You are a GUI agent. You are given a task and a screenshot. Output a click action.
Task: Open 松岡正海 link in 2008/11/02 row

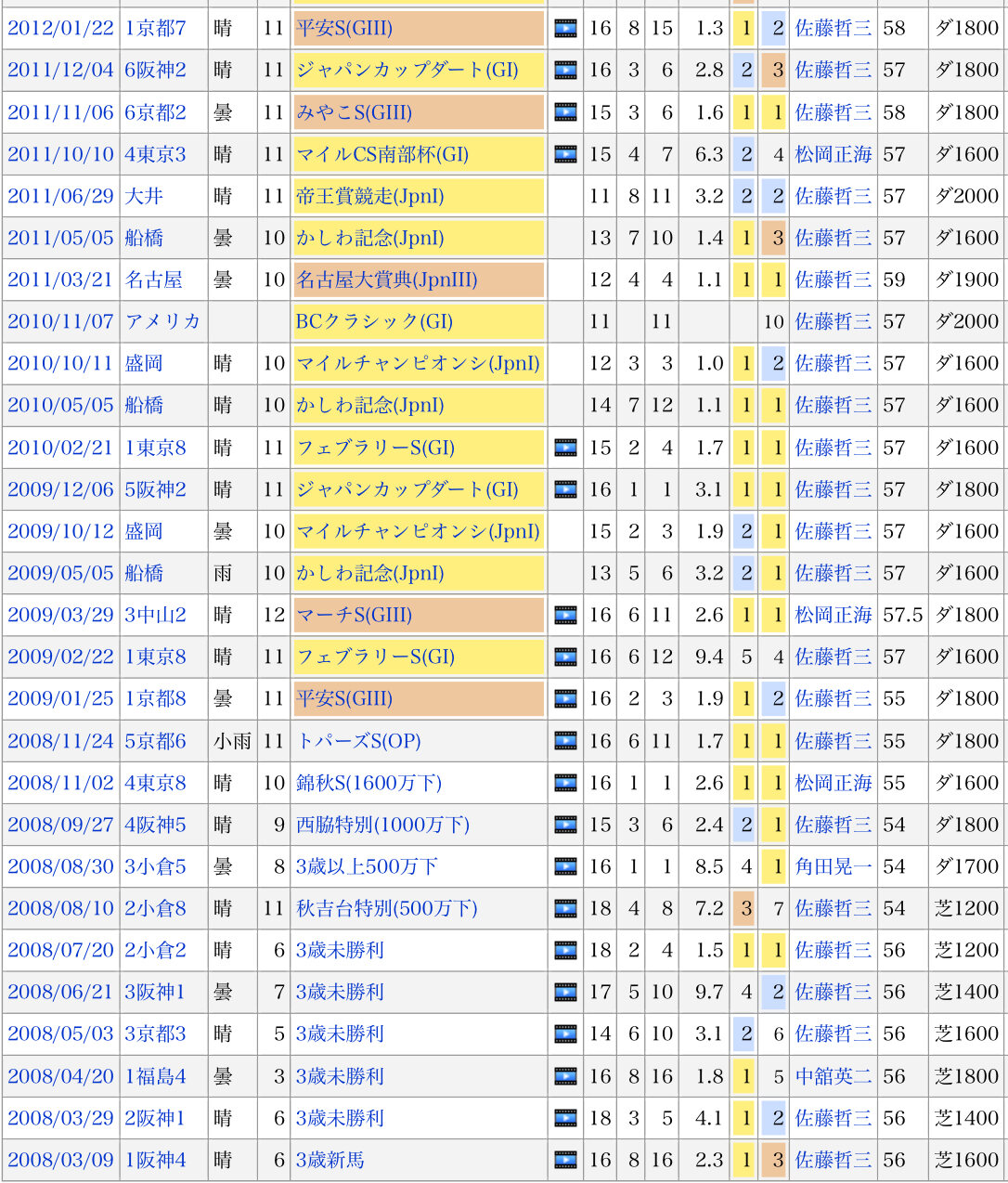(833, 783)
